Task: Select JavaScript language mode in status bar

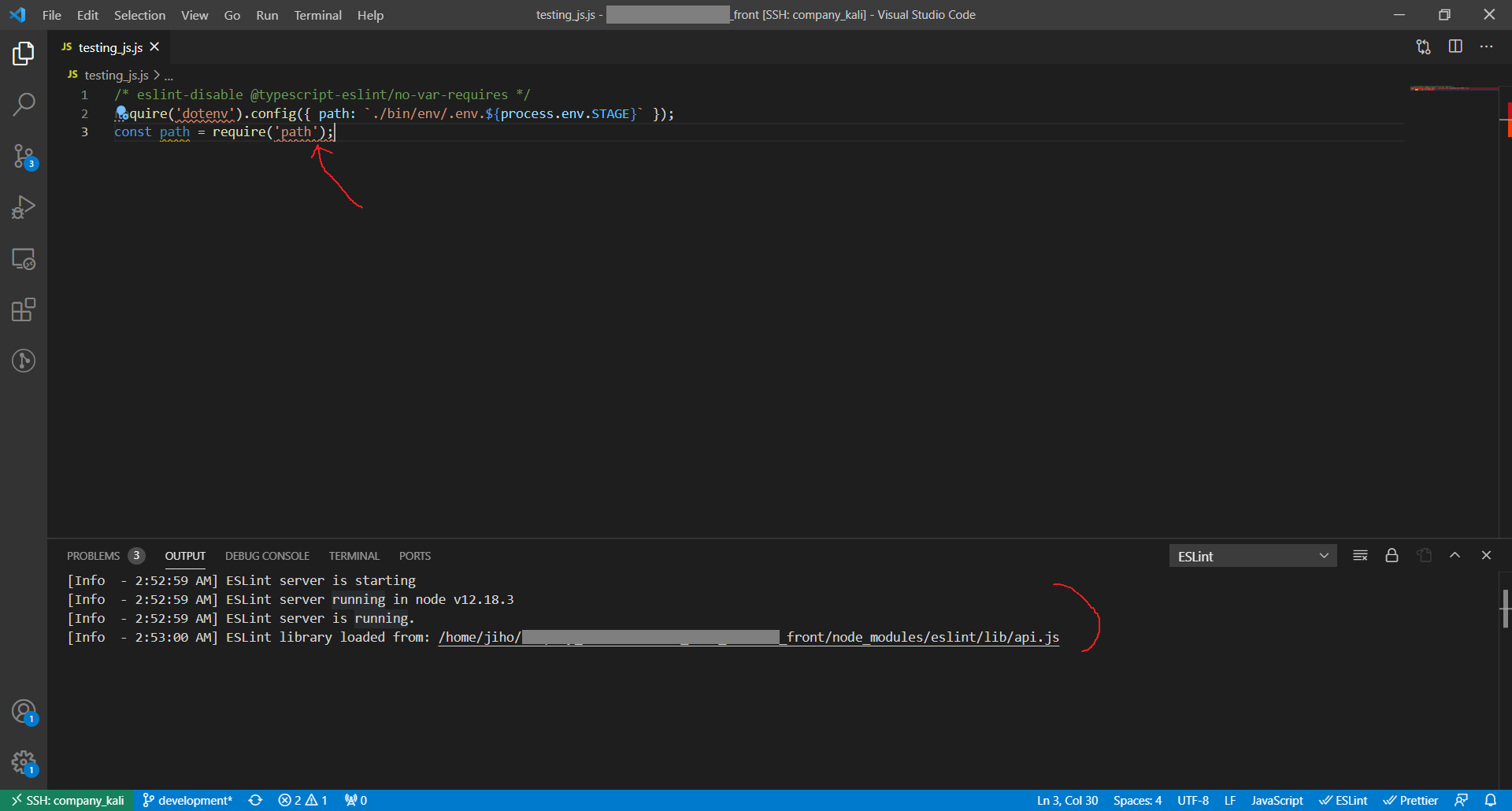Action: pos(1276,800)
